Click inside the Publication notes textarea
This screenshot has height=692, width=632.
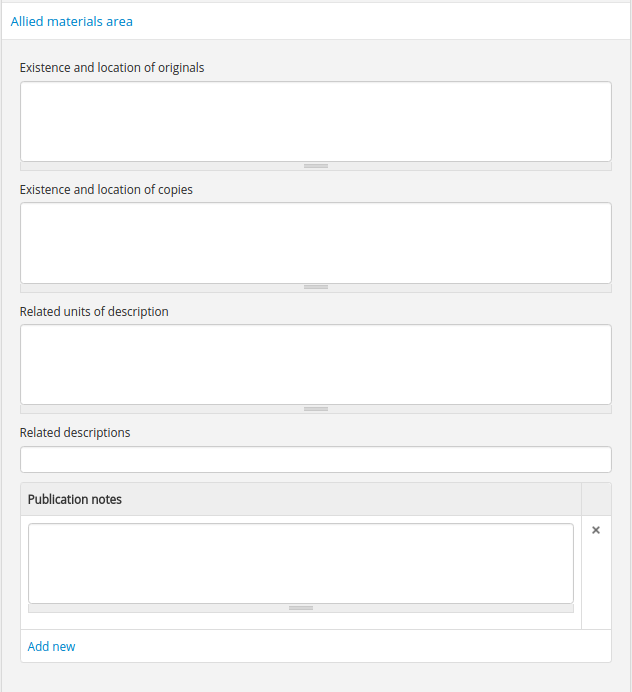[x=301, y=563]
